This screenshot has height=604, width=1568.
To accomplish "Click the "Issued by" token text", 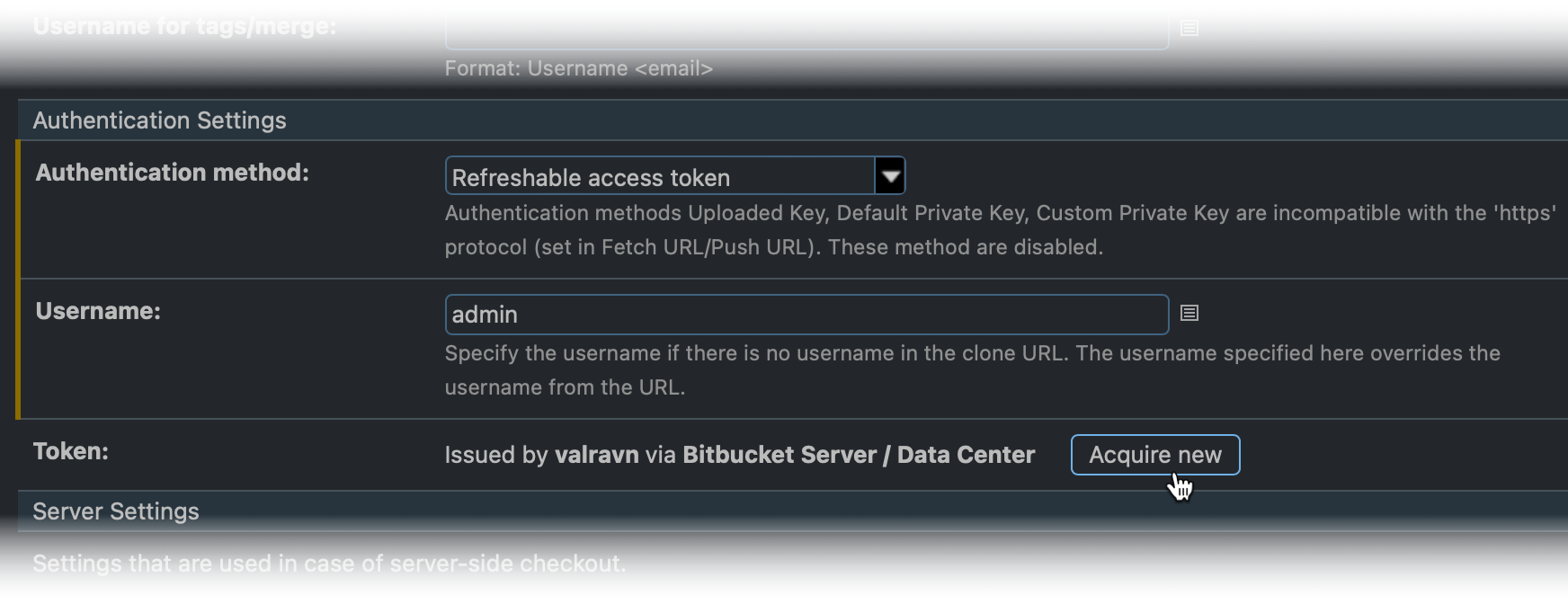I will 496,455.
